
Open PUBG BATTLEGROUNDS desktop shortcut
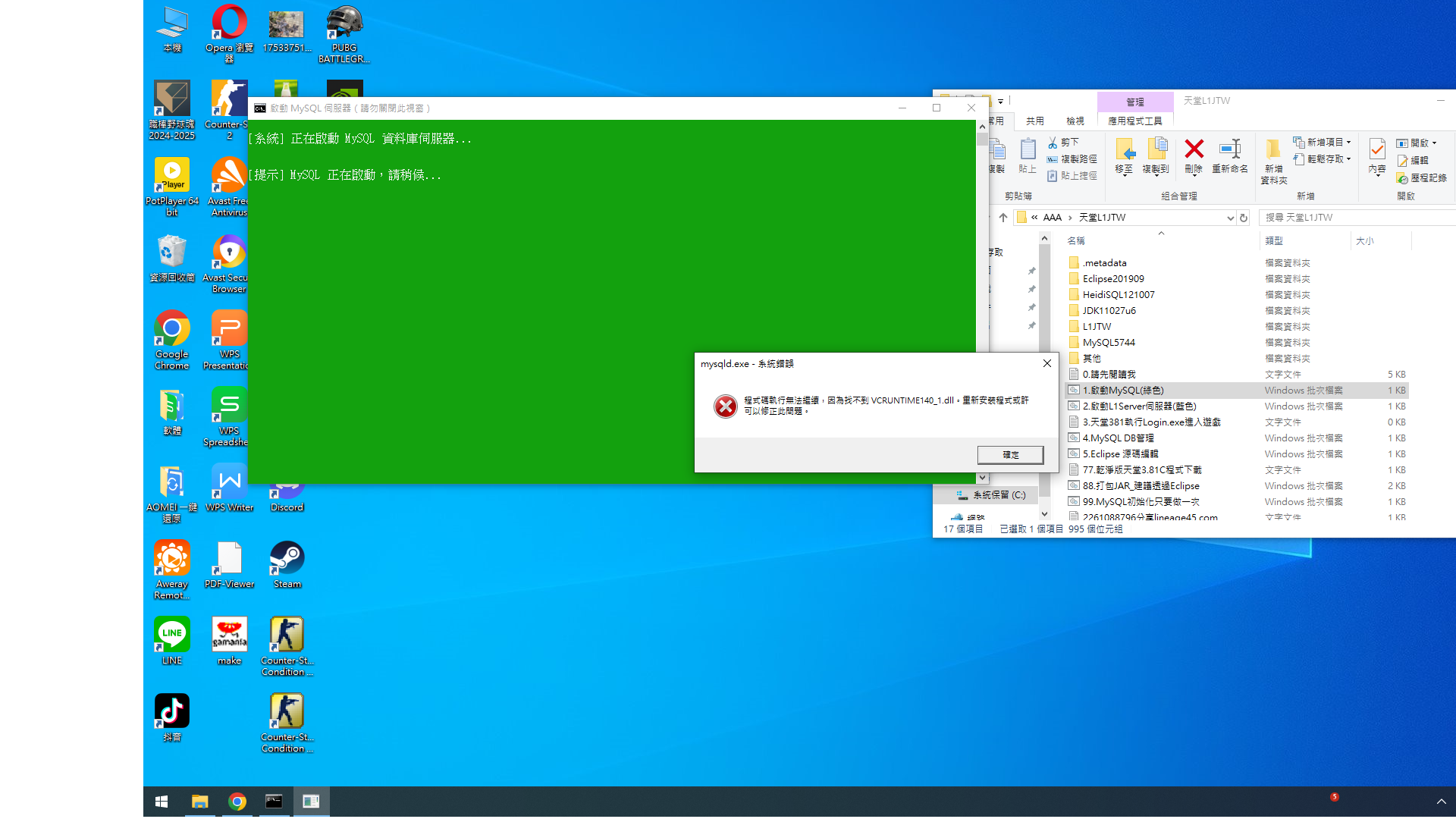(x=344, y=33)
